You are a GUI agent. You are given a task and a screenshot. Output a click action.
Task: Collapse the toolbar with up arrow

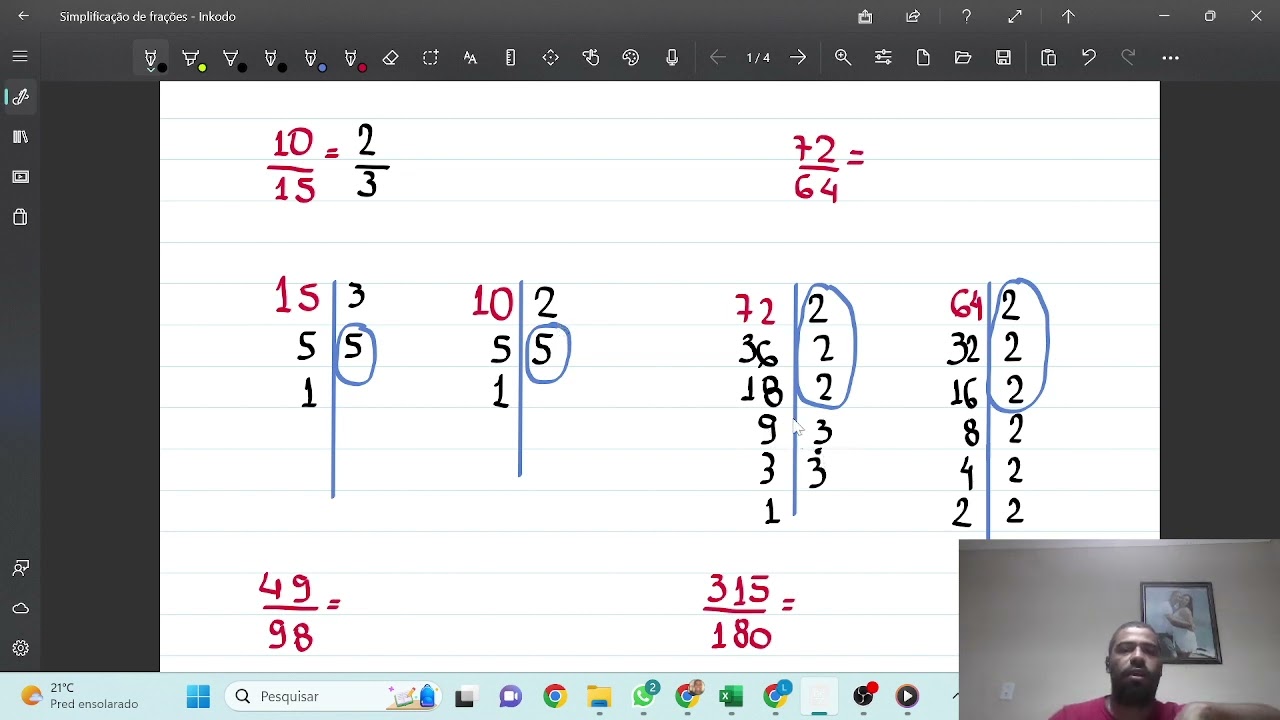[1068, 16]
